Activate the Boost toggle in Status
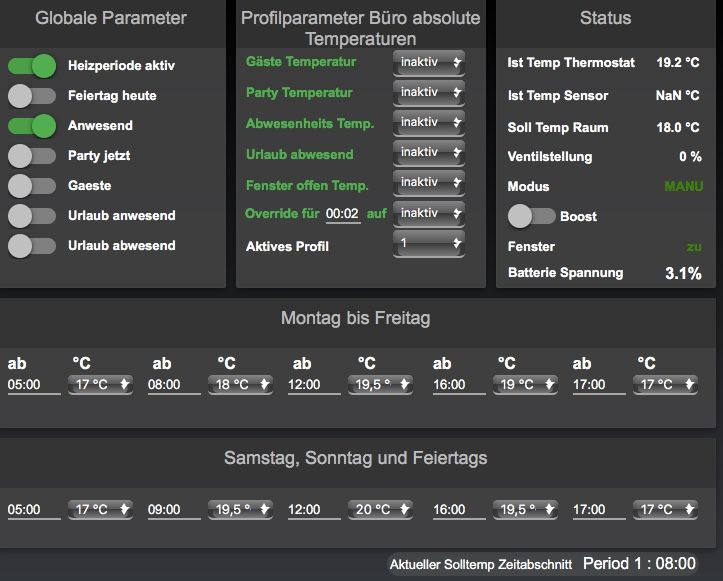The width and height of the screenshot is (723, 581). point(531,216)
